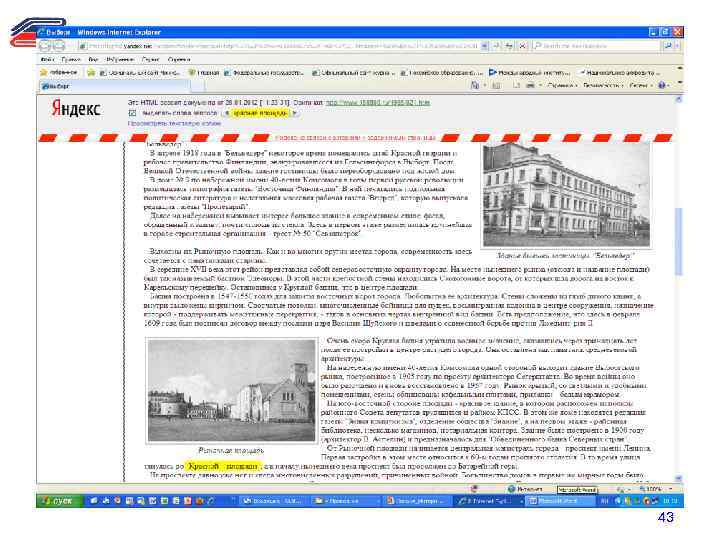This screenshot has width=720, height=540.
Task: Click the Stop loading X icon
Action: [522, 46]
